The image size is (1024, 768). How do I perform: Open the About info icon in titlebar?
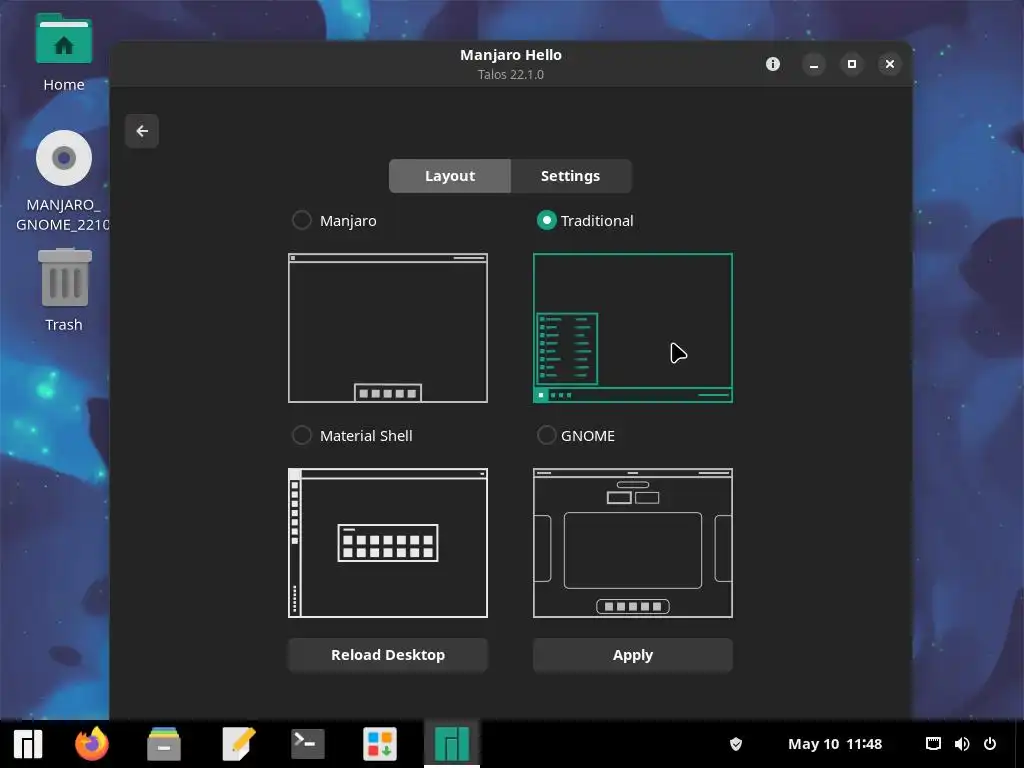pos(773,64)
